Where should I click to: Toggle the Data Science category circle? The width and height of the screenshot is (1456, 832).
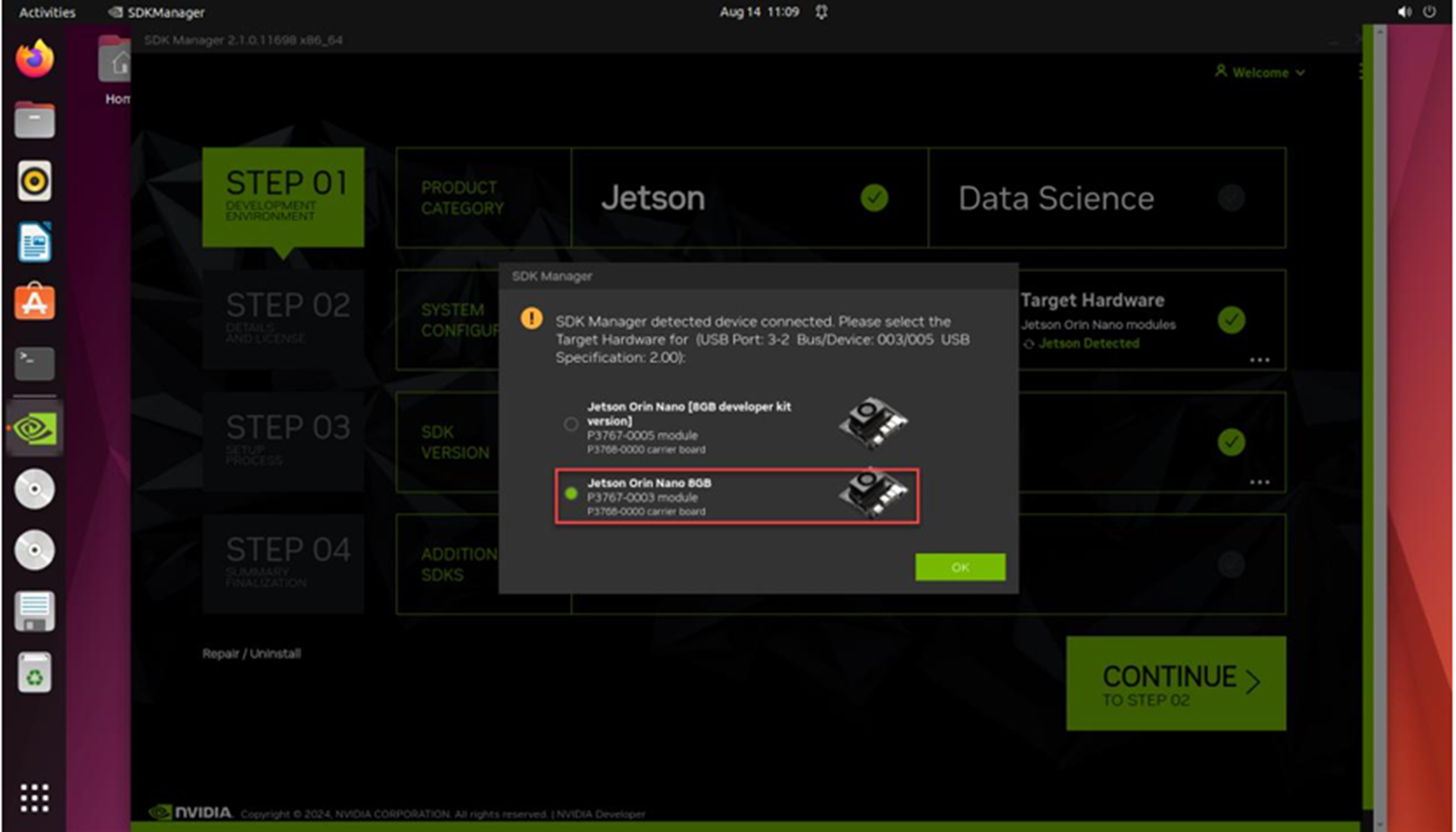point(1231,198)
